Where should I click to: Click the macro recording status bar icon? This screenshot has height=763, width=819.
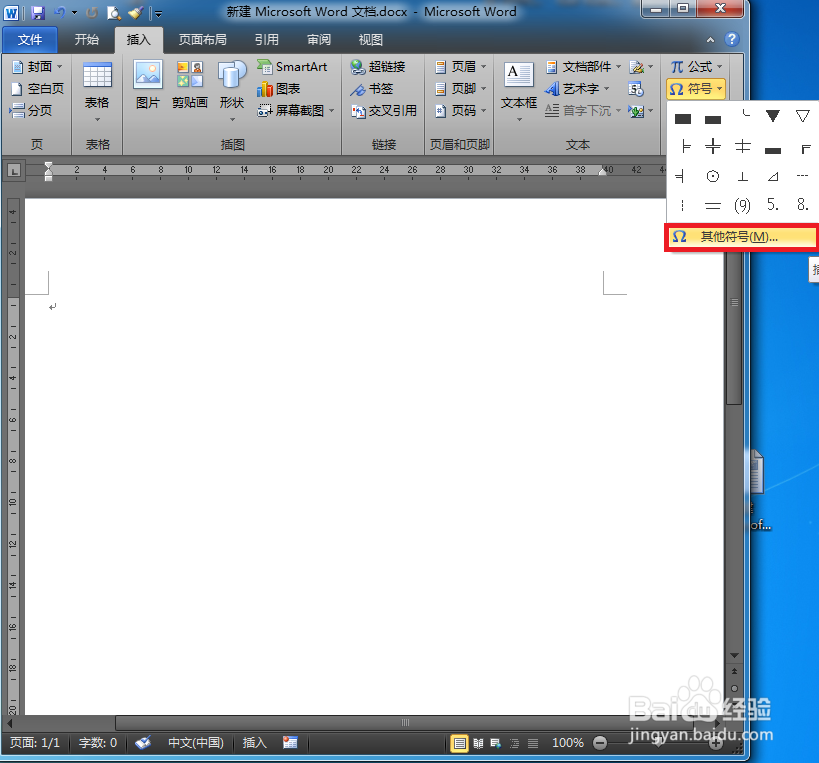290,743
